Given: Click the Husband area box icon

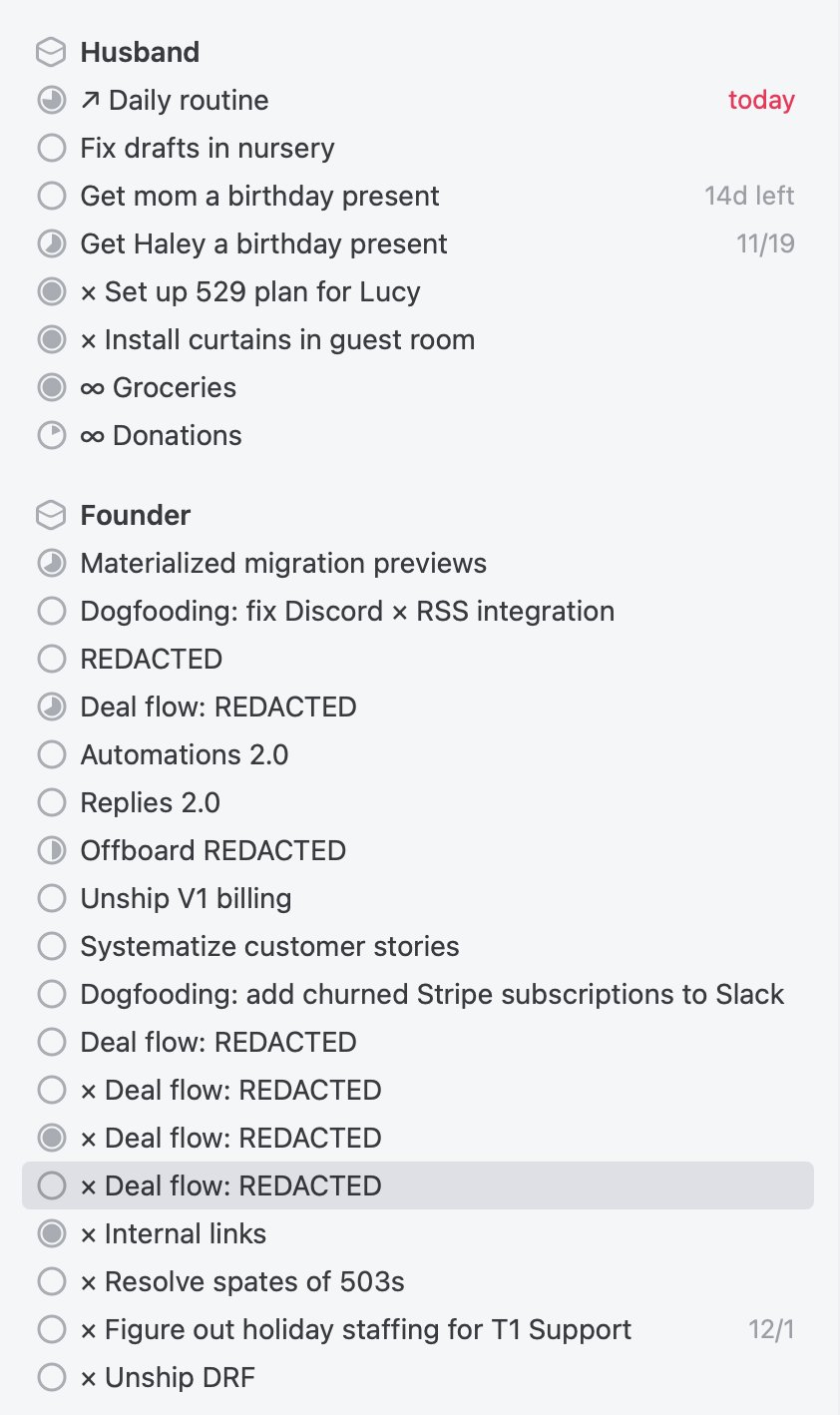Looking at the screenshot, I should 51,52.
